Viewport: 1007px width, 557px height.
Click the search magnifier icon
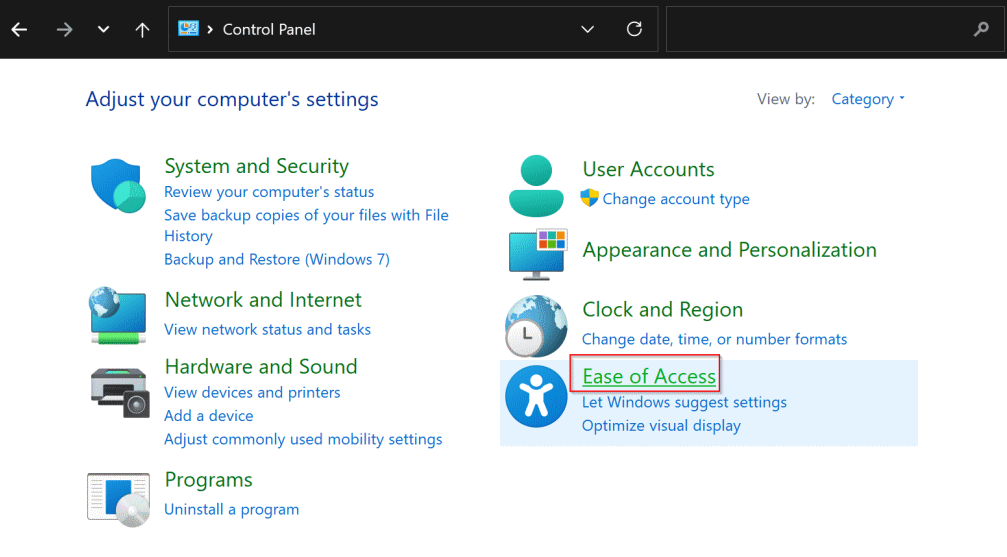point(981,29)
